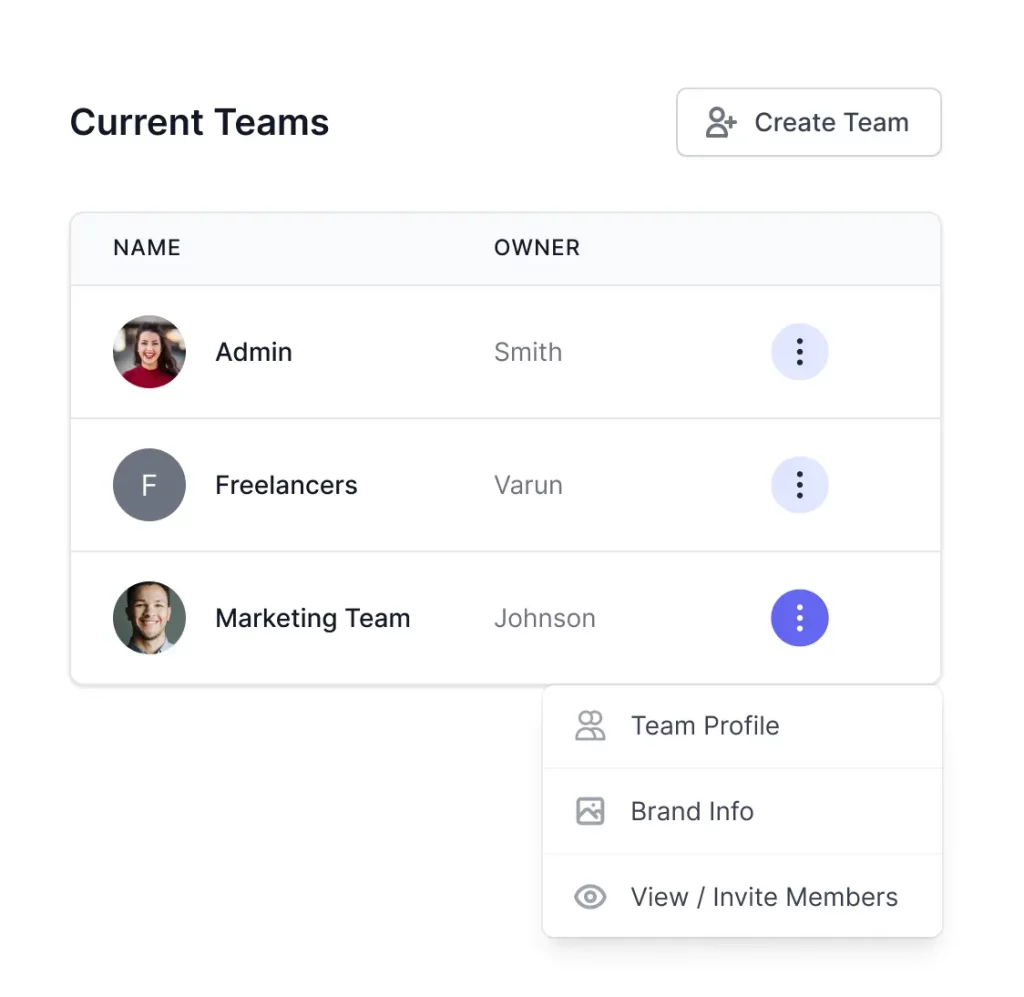Click the NAME column header
The height and width of the screenshot is (997, 1024).
146,248
